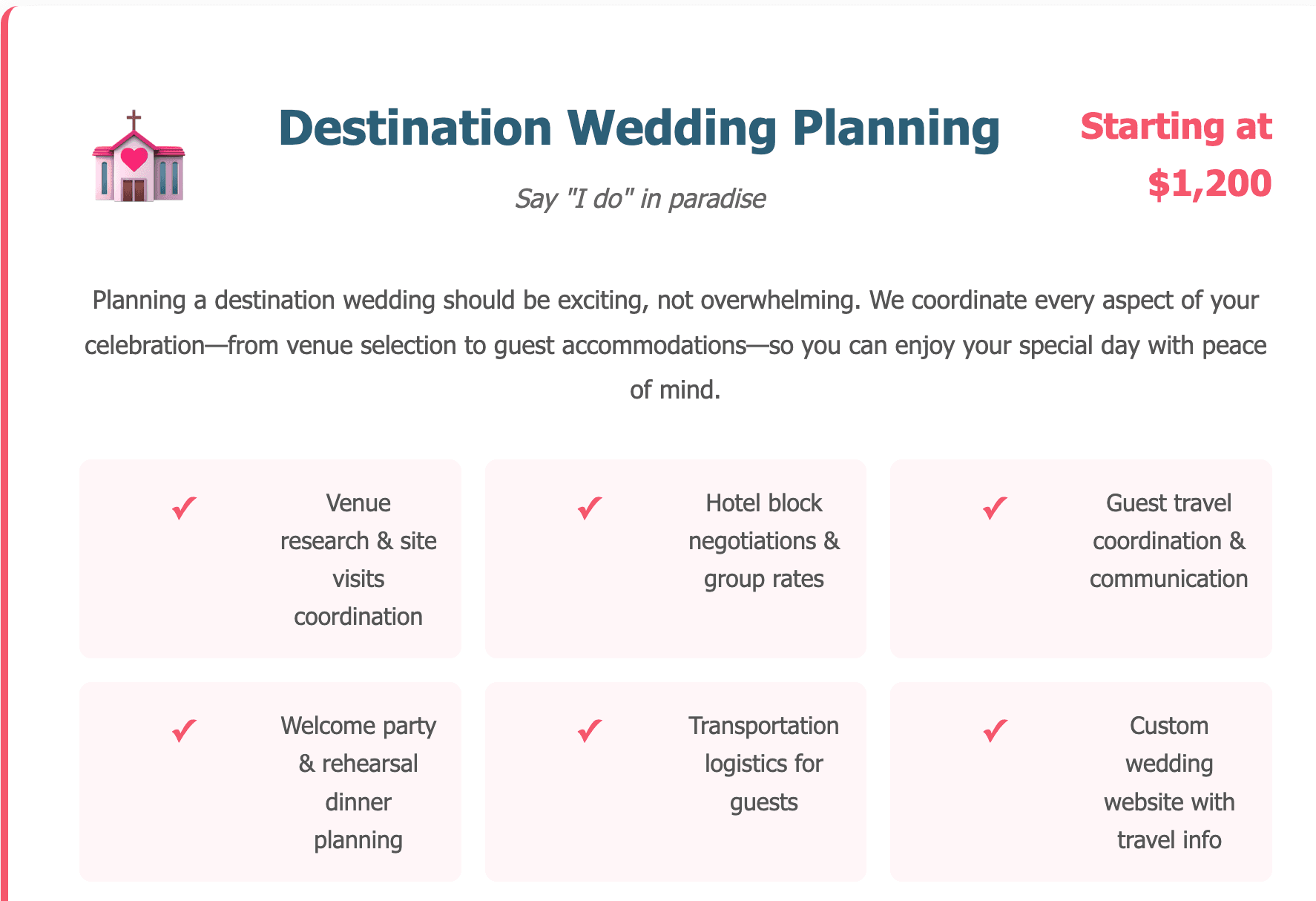Viewport: 1316px width, 901px height.
Task: Click the 'Say I do in paradise' tagline
Action: (x=640, y=199)
